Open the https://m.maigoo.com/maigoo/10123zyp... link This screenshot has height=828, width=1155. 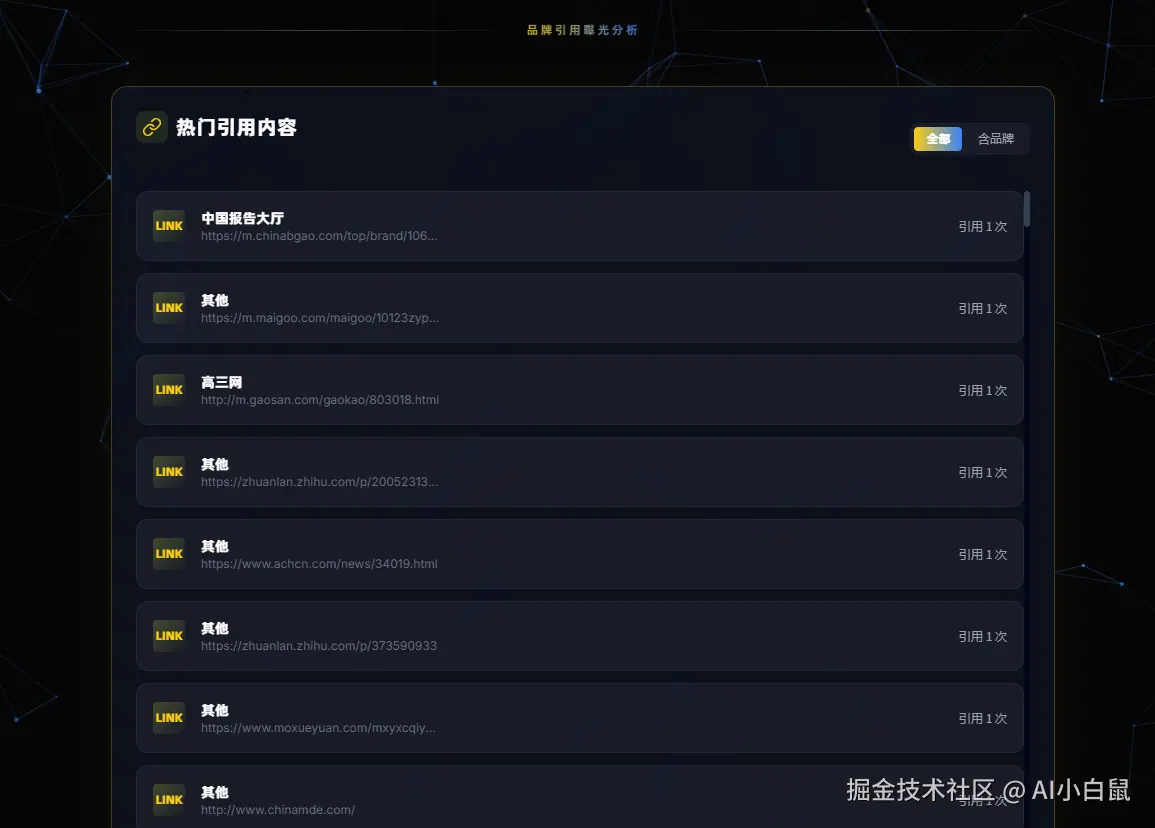click(x=320, y=317)
